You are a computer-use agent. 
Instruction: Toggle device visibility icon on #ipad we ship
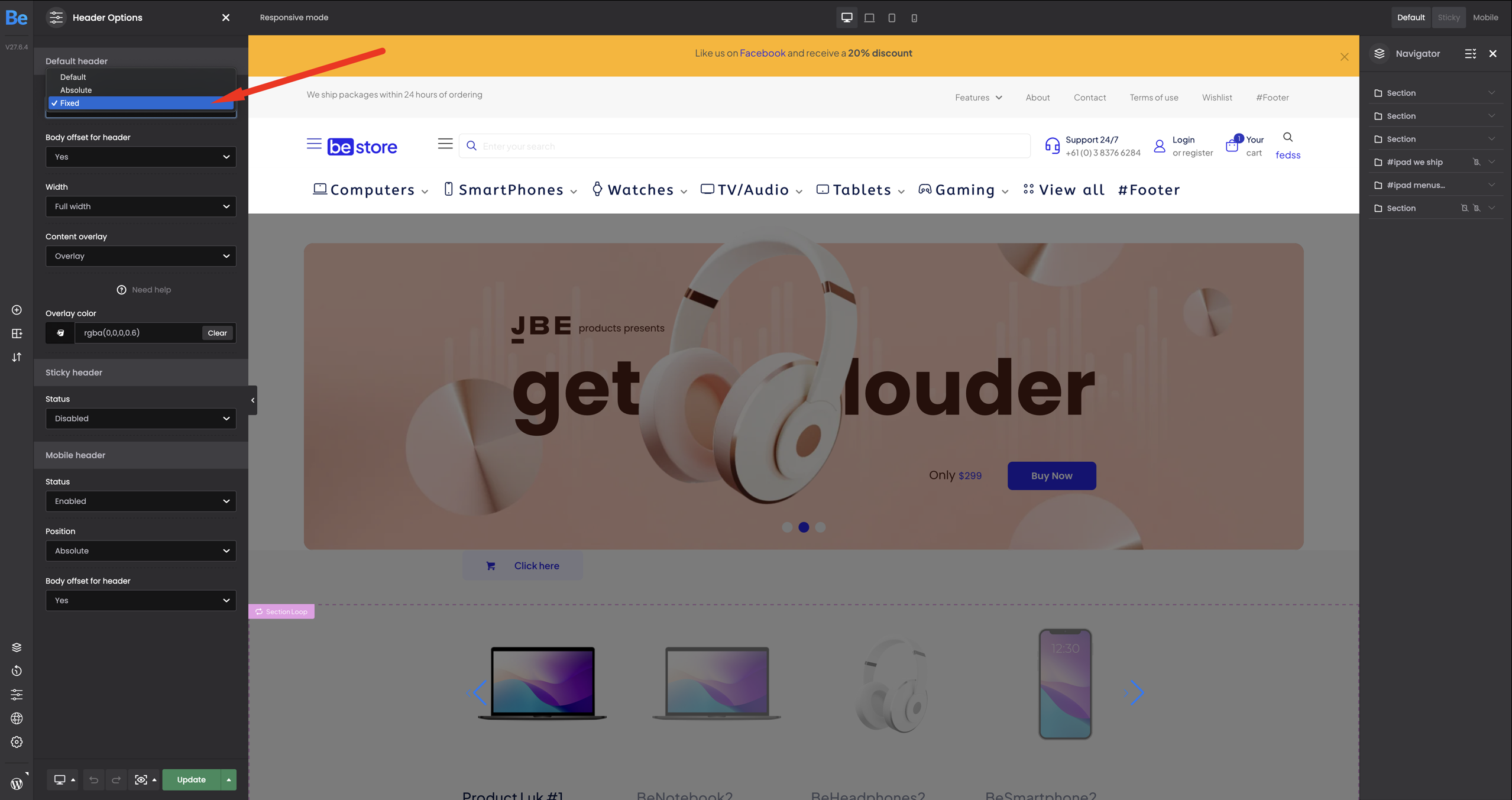tap(1476, 162)
